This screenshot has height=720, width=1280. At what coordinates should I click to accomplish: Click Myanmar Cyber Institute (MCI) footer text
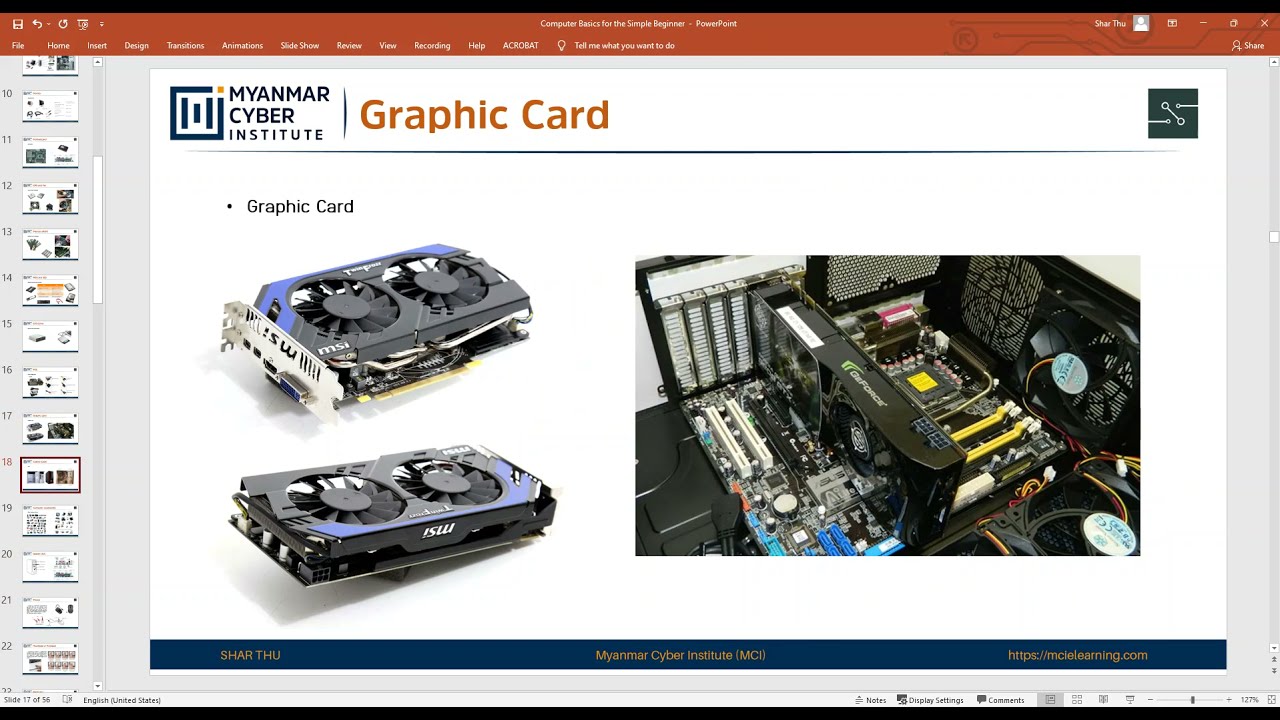click(680, 655)
